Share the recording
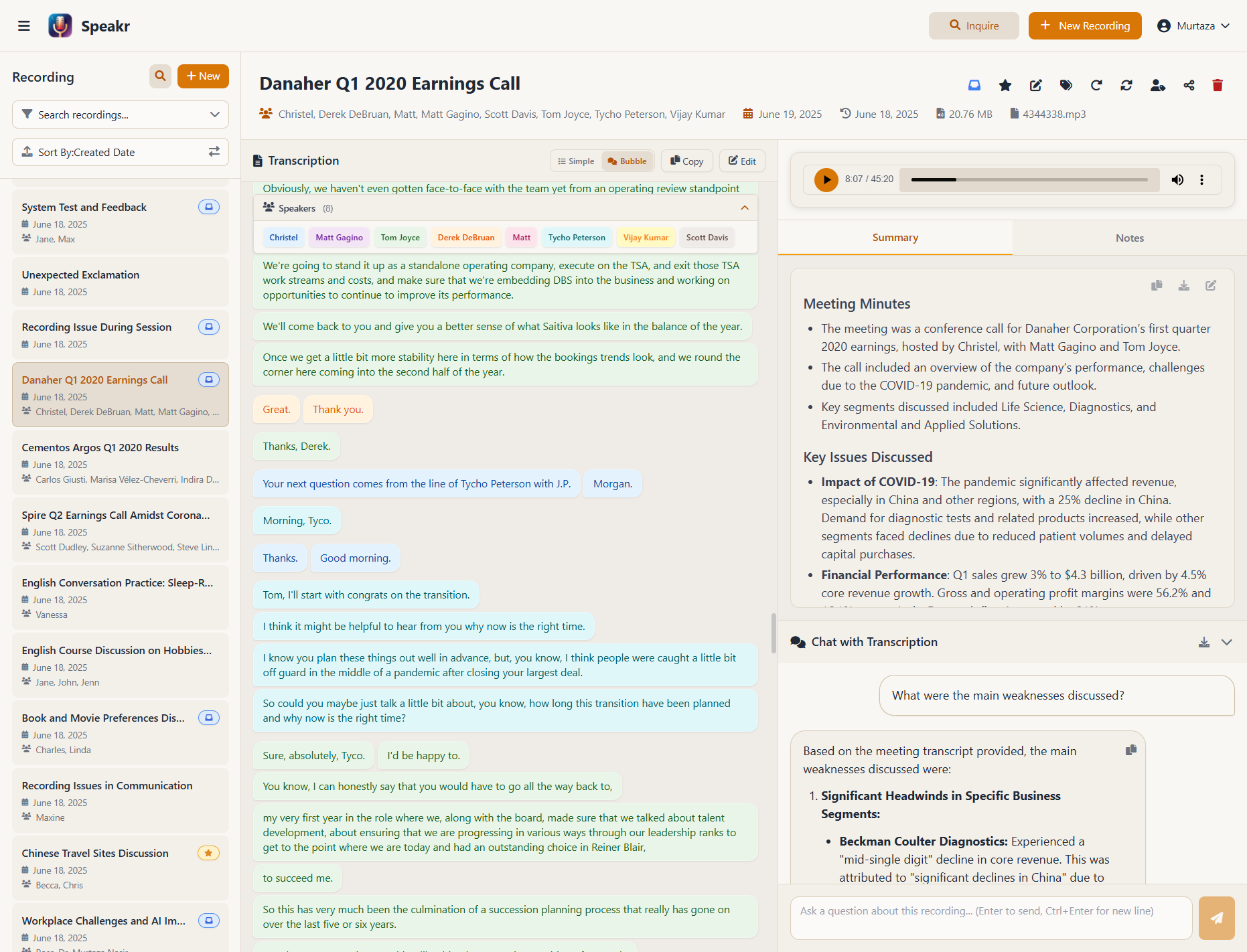 [1189, 85]
